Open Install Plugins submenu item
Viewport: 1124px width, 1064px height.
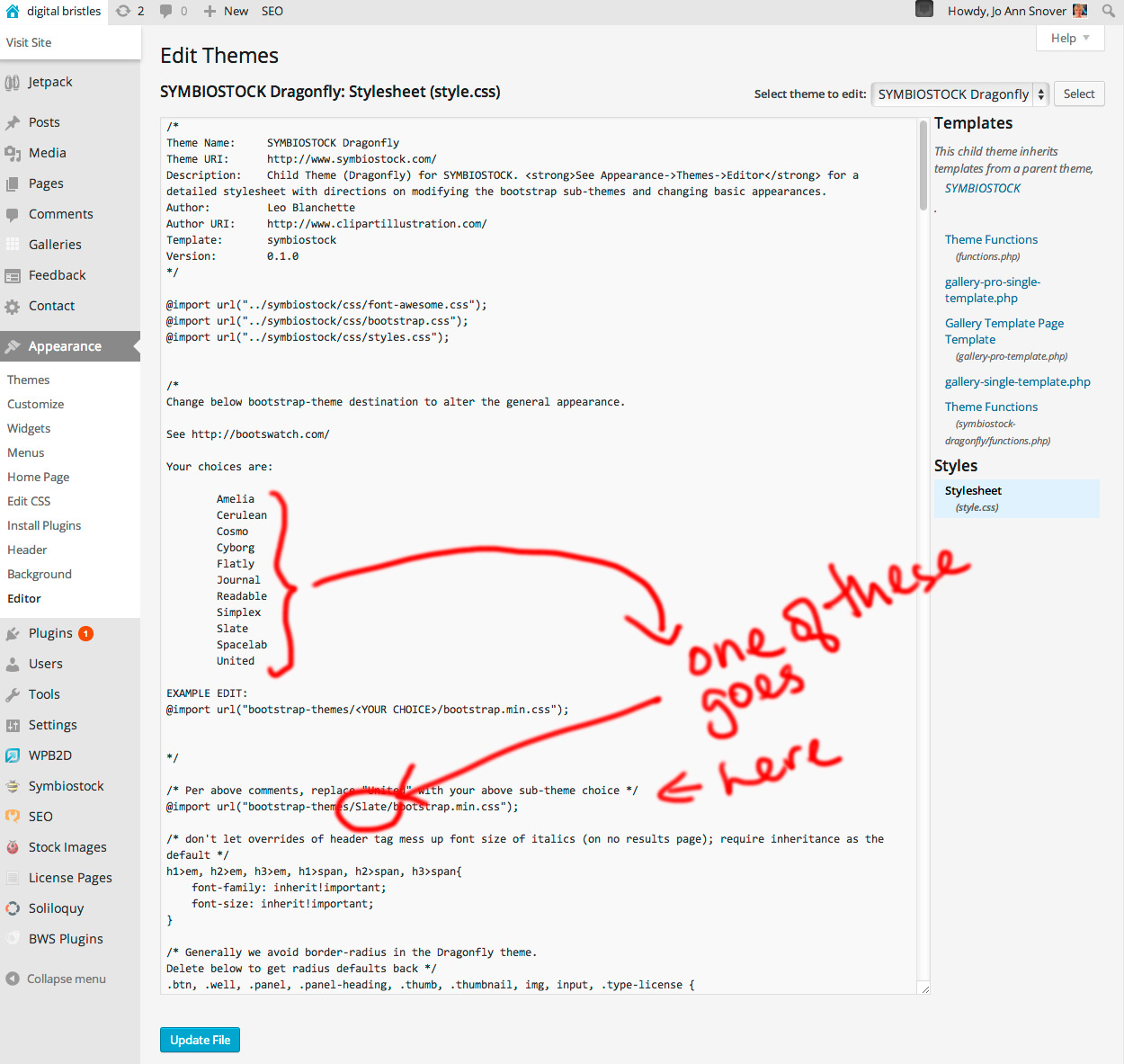44,525
